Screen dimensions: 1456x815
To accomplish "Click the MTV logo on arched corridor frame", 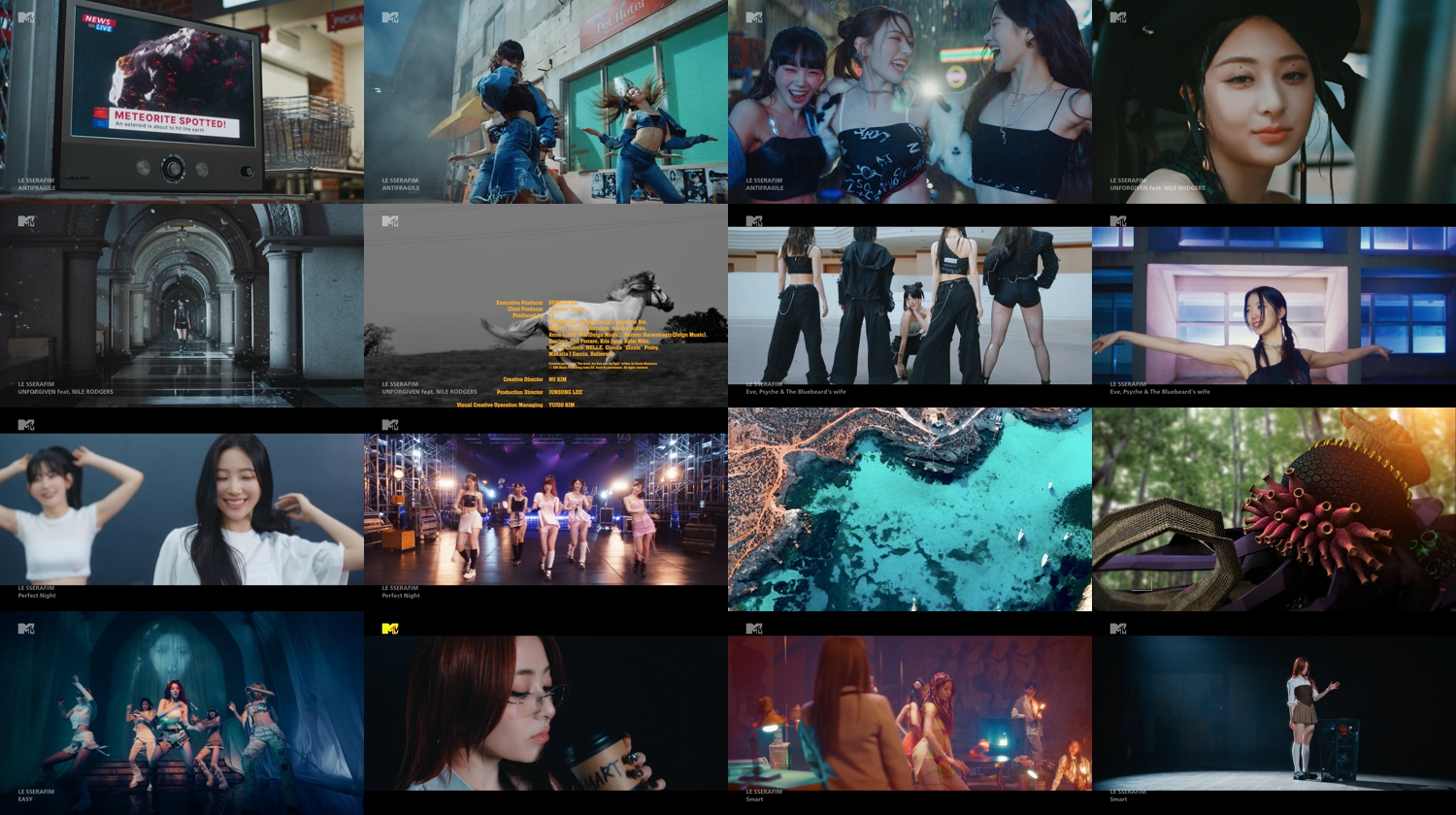I will [26, 221].
